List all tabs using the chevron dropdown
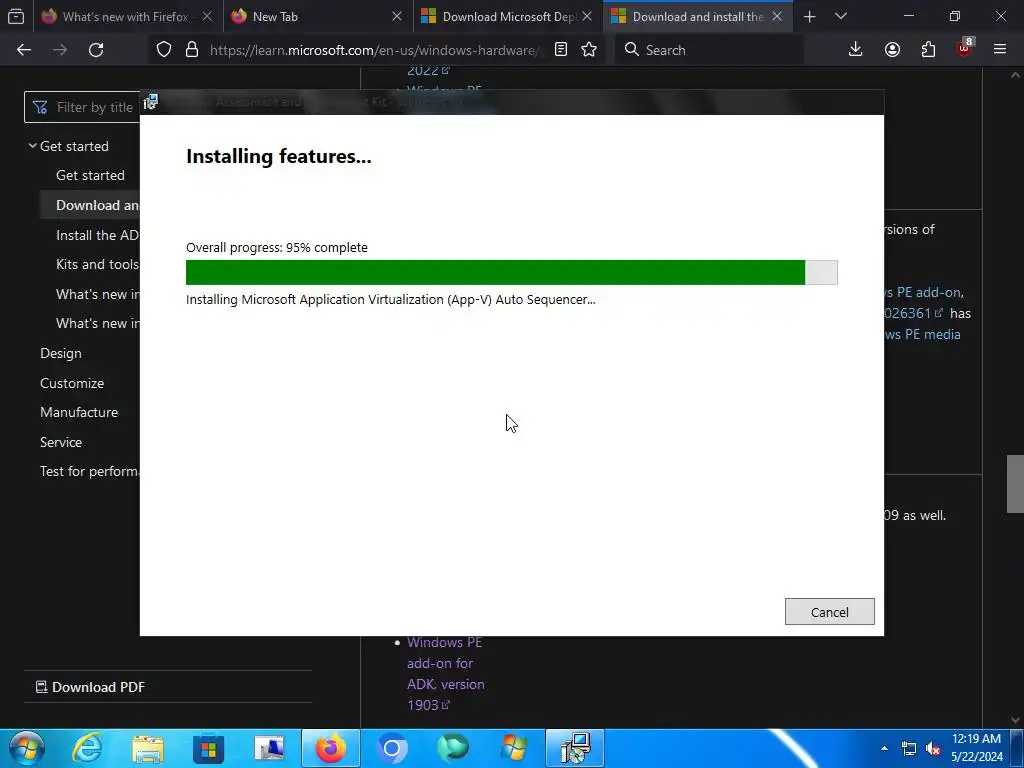Viewport: 1024px width, 768px height. point(841,16)
